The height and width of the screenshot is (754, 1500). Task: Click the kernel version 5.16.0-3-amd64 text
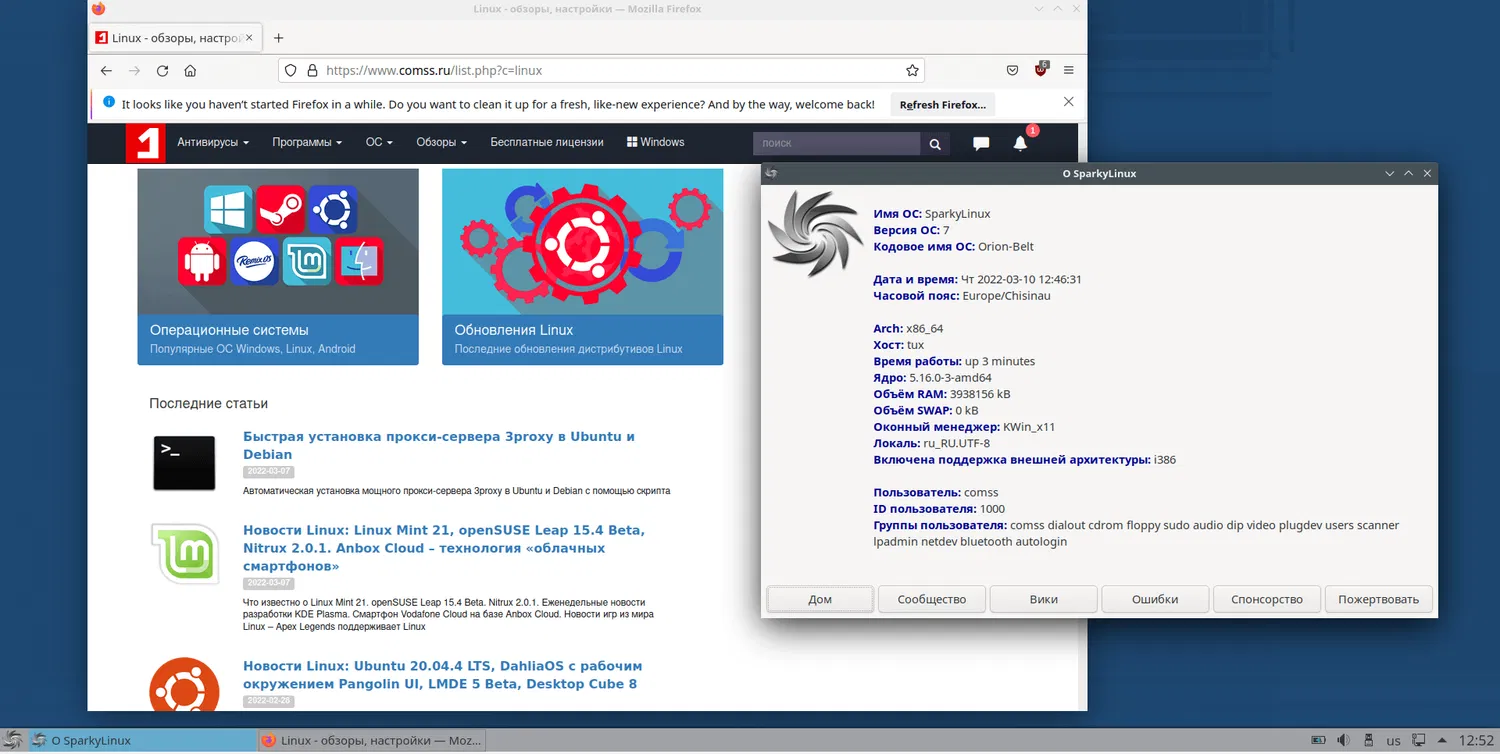point(950,378)
